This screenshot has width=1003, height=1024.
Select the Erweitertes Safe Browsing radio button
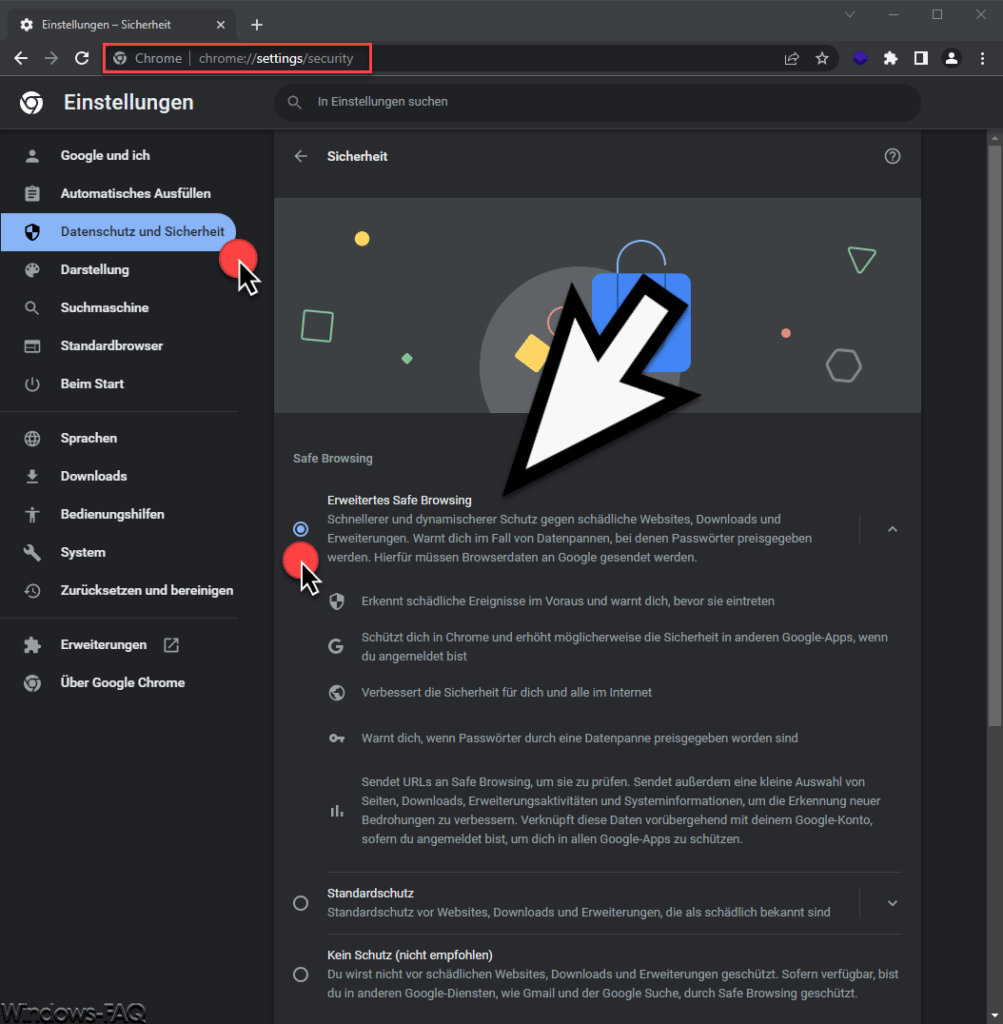point(300,528)
